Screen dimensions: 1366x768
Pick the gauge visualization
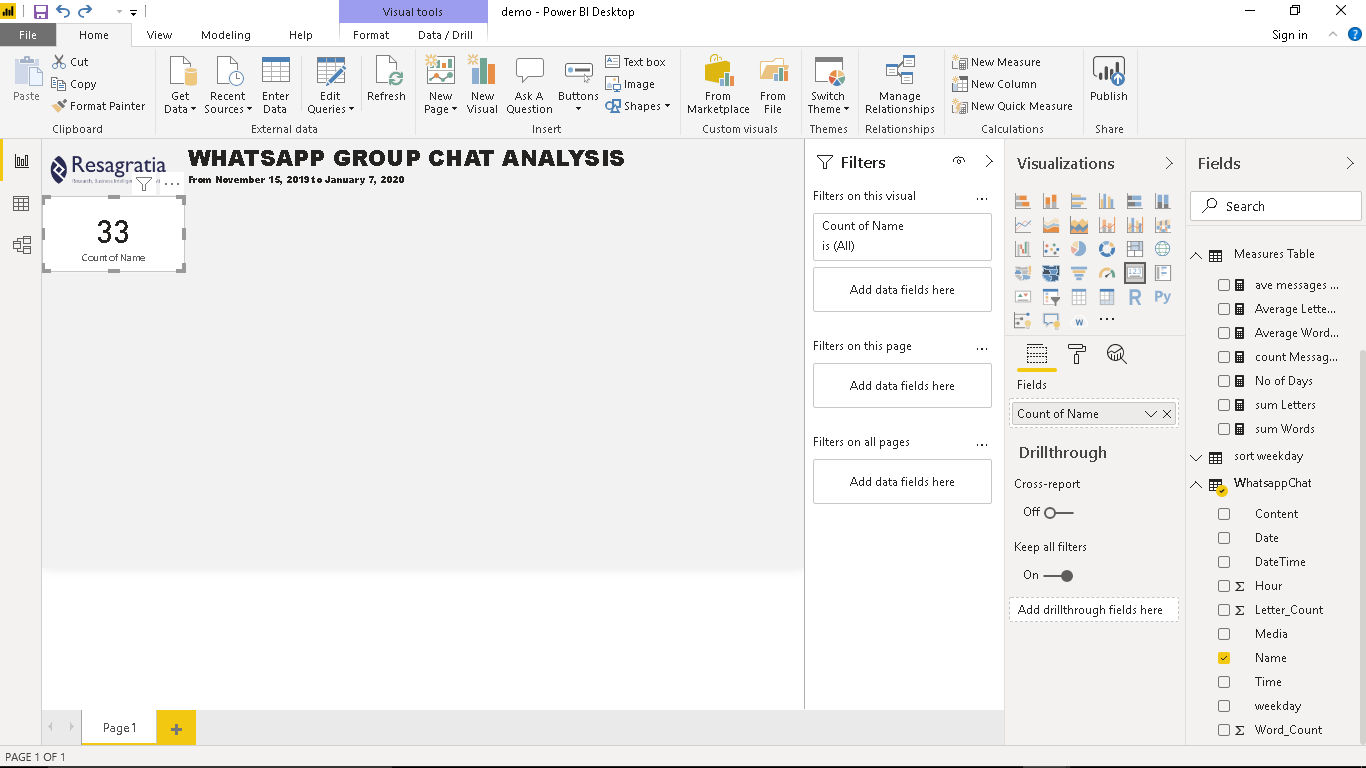1107,273
